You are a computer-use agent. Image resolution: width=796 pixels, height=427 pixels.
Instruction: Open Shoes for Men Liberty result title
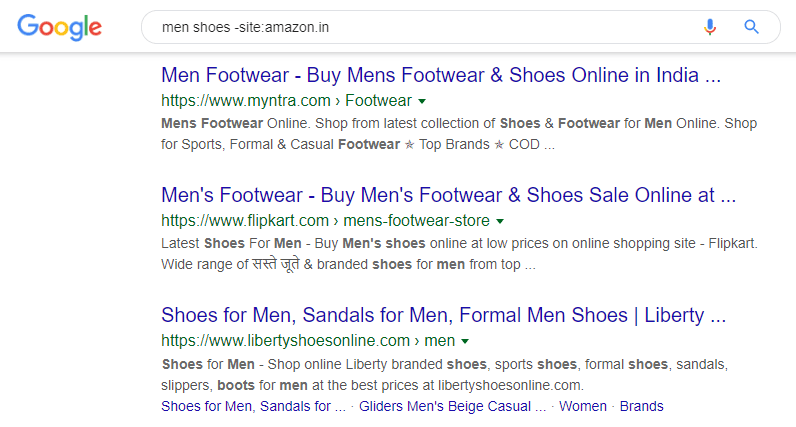coord(443,315)
